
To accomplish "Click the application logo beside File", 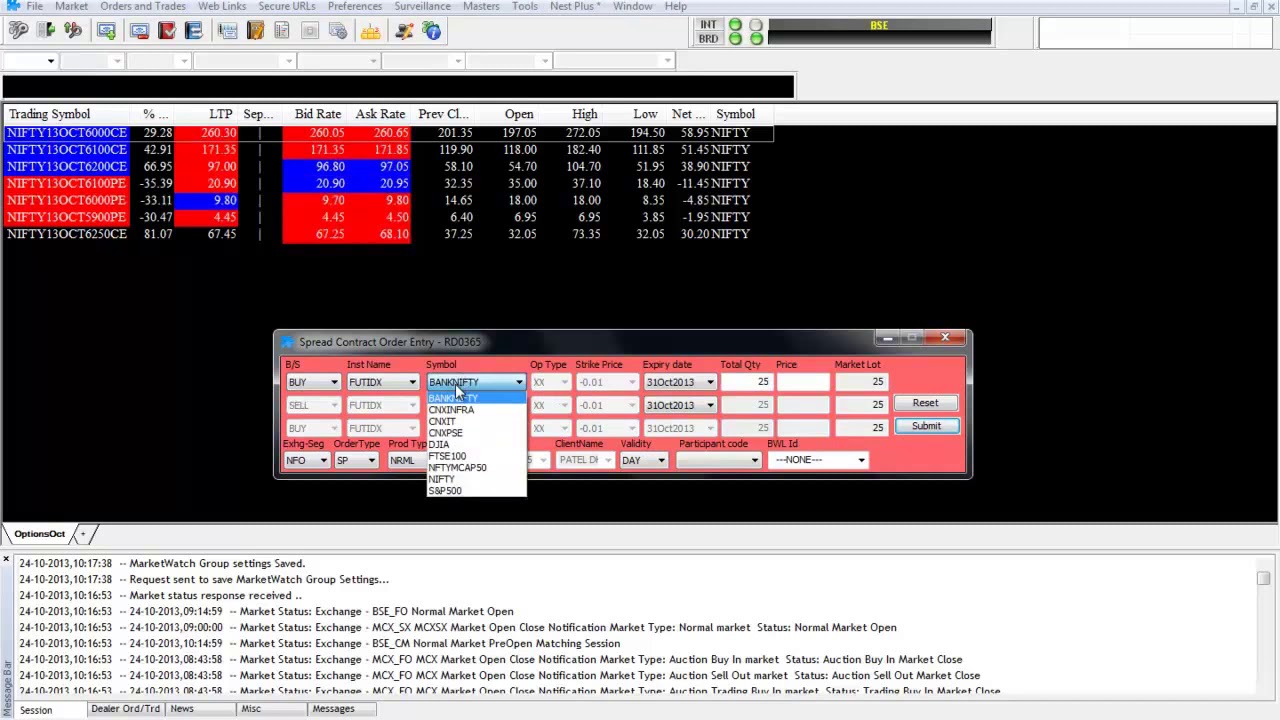I will point(12,6).
